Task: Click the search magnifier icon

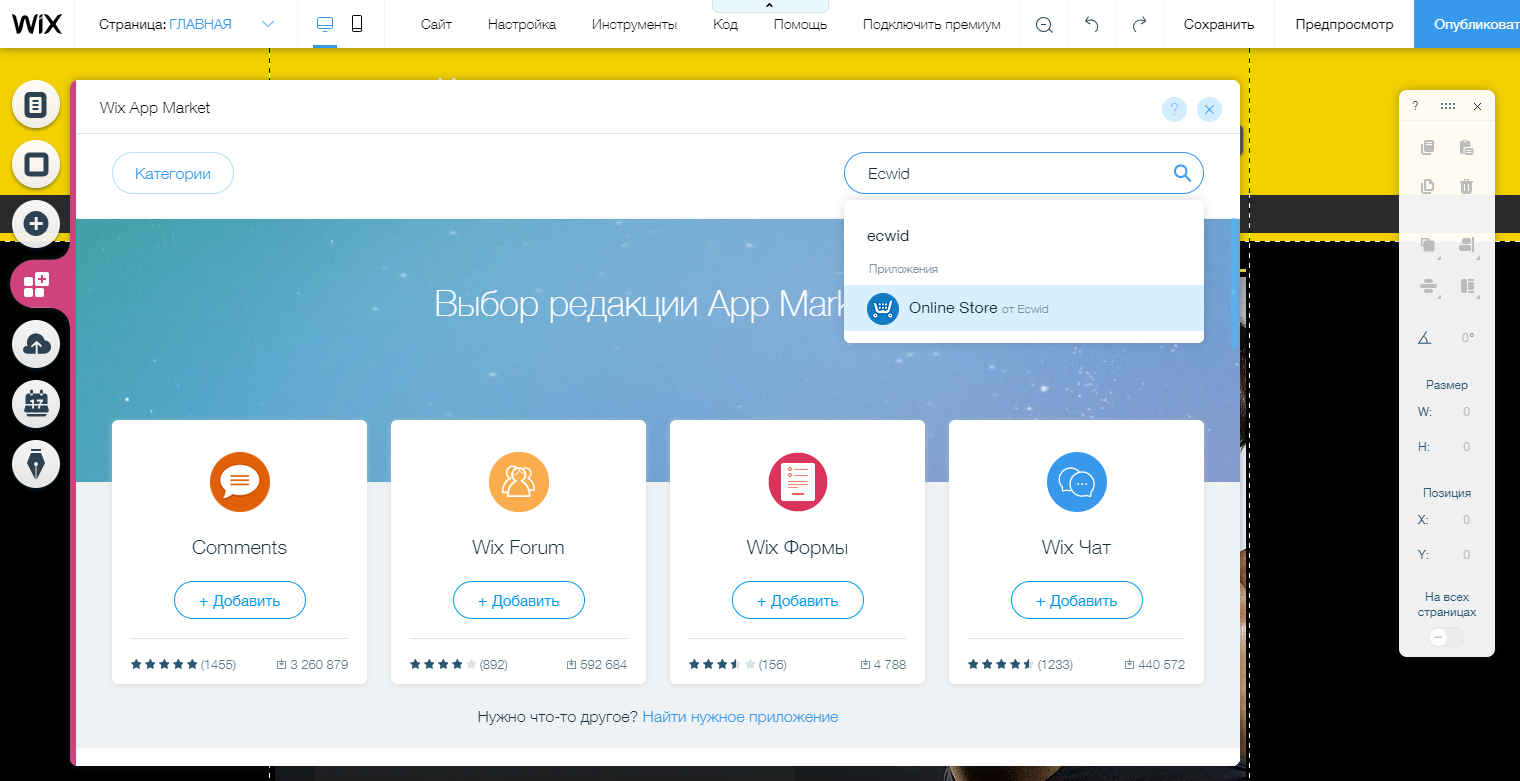Action: [1182, 173]
